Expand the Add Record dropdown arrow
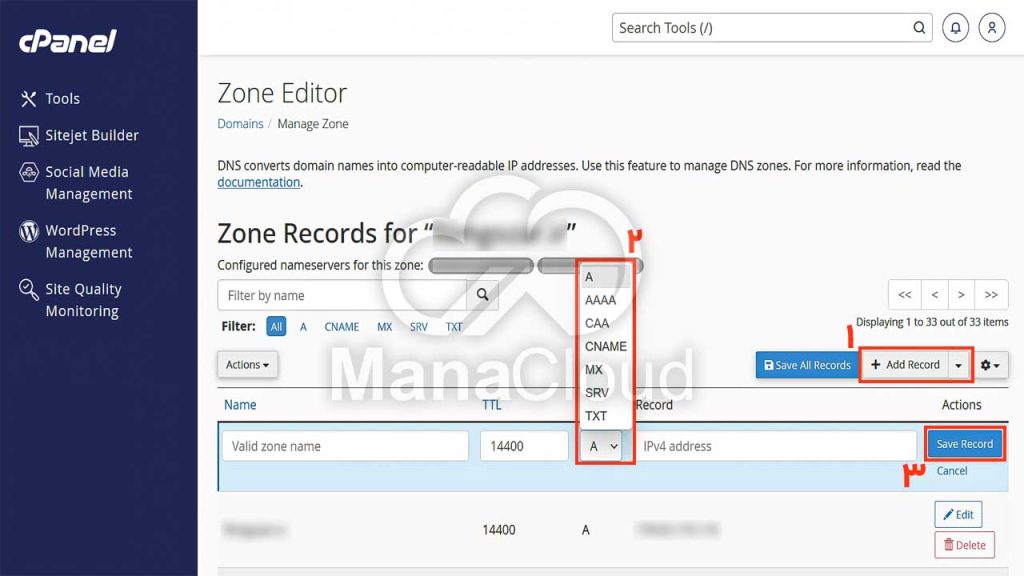 tap(959, 365)
